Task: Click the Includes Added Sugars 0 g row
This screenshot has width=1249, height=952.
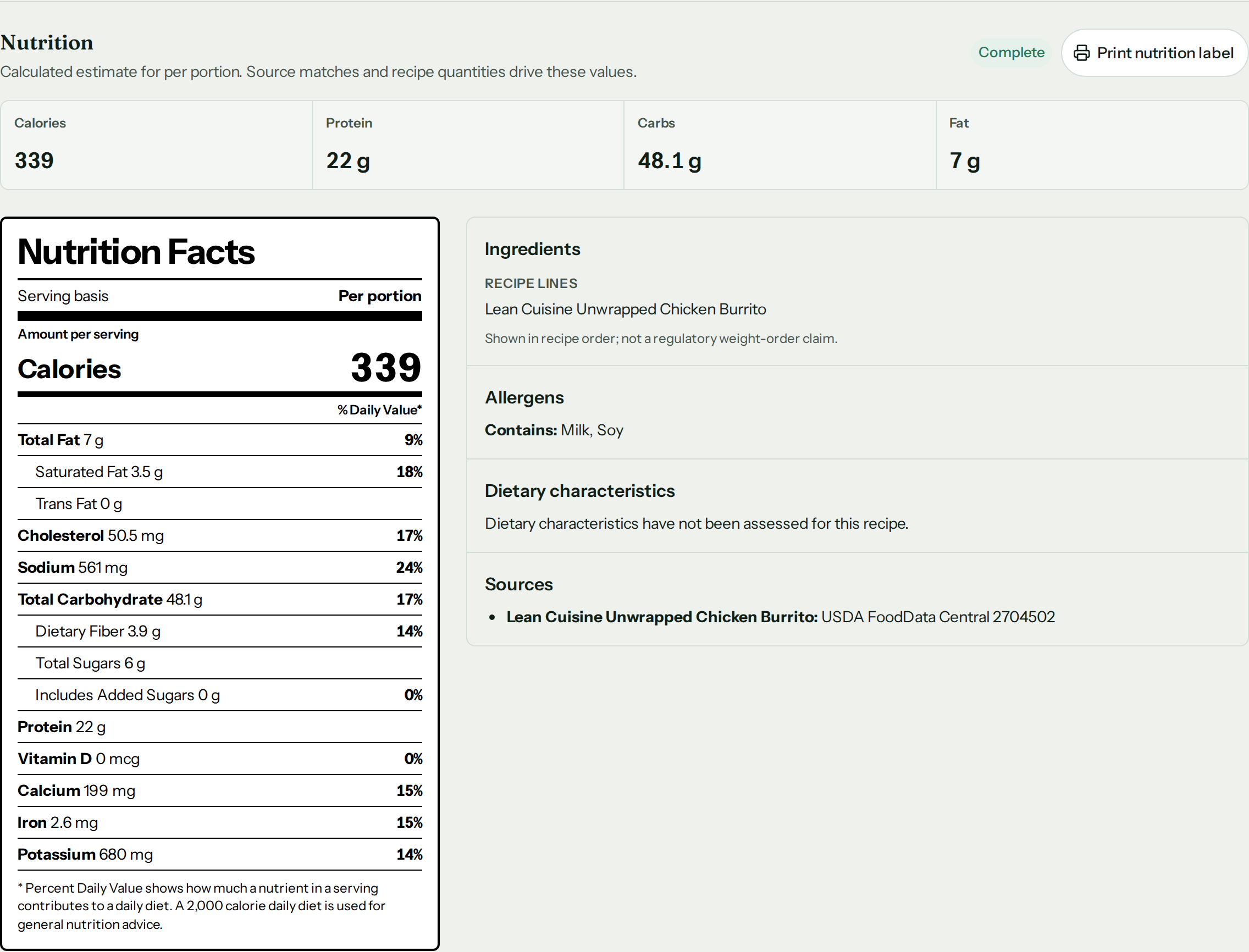Action: click(x=220, y=694)
